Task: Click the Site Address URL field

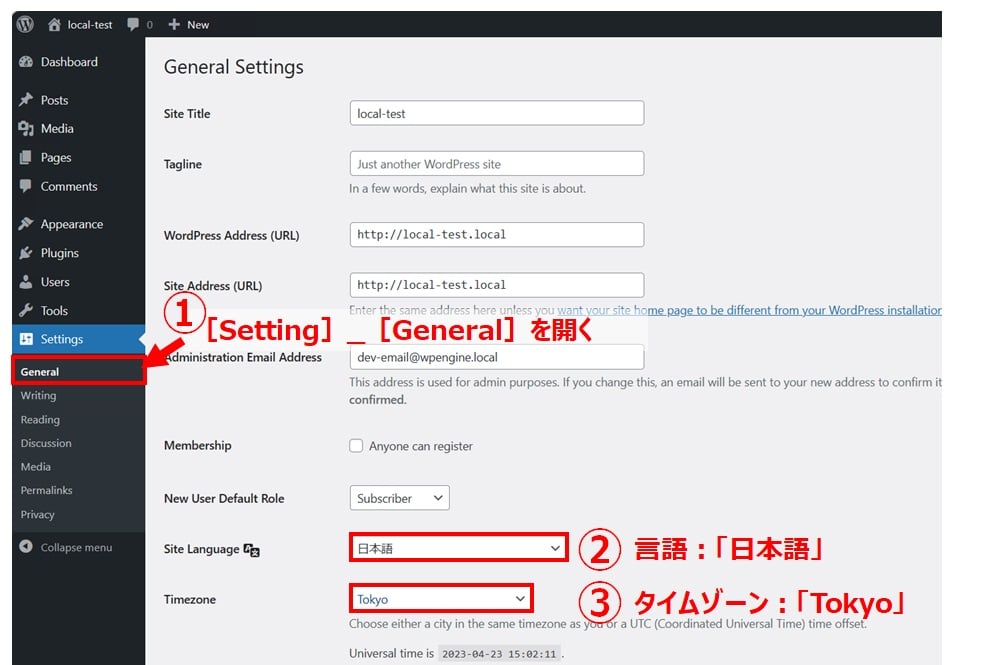Action: point(497,284)
